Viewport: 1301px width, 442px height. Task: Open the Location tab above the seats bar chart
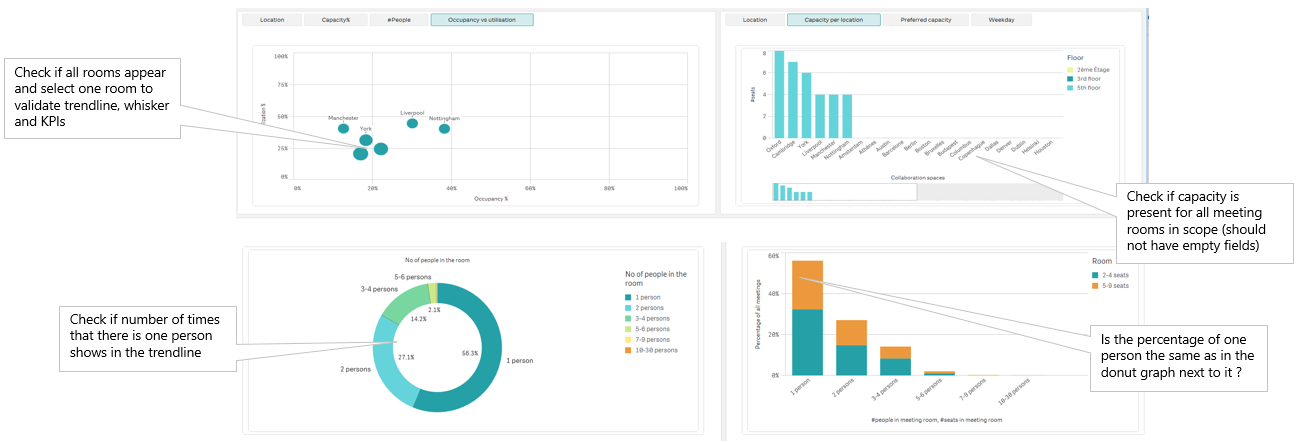[755, 20]
